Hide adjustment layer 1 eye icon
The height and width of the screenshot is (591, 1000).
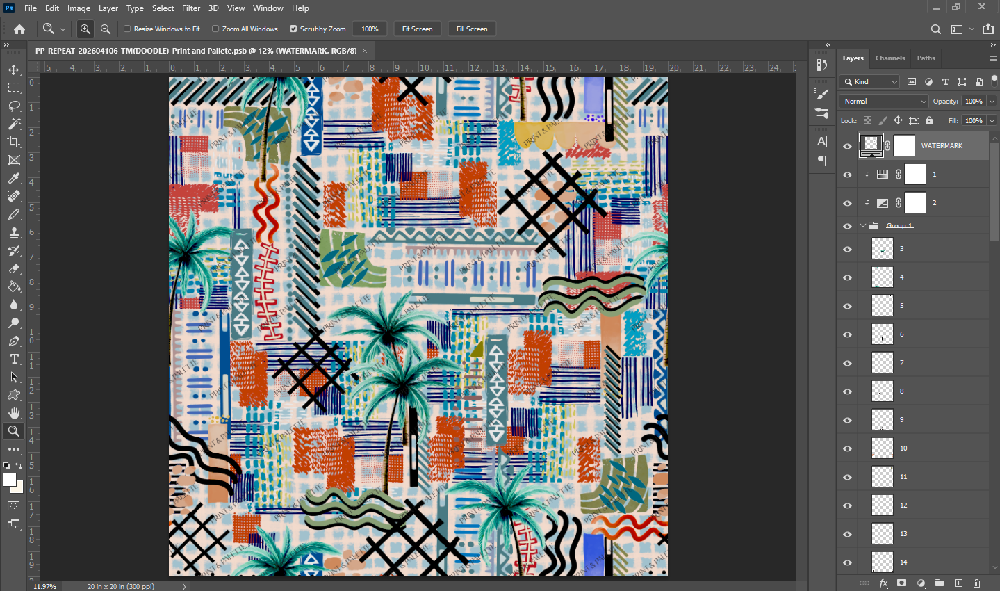(848, 175)
